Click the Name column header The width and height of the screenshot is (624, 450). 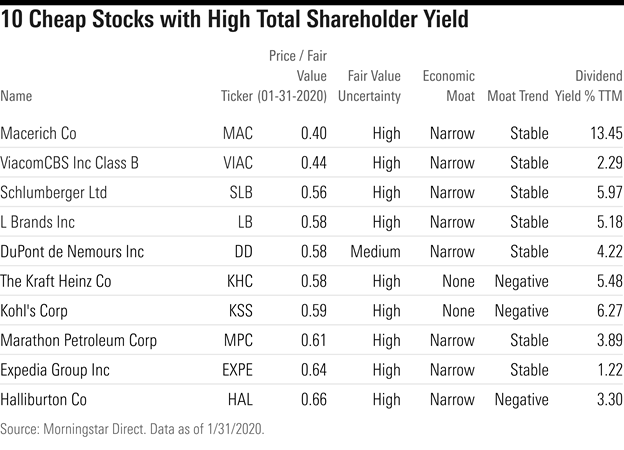coord(16,96)
